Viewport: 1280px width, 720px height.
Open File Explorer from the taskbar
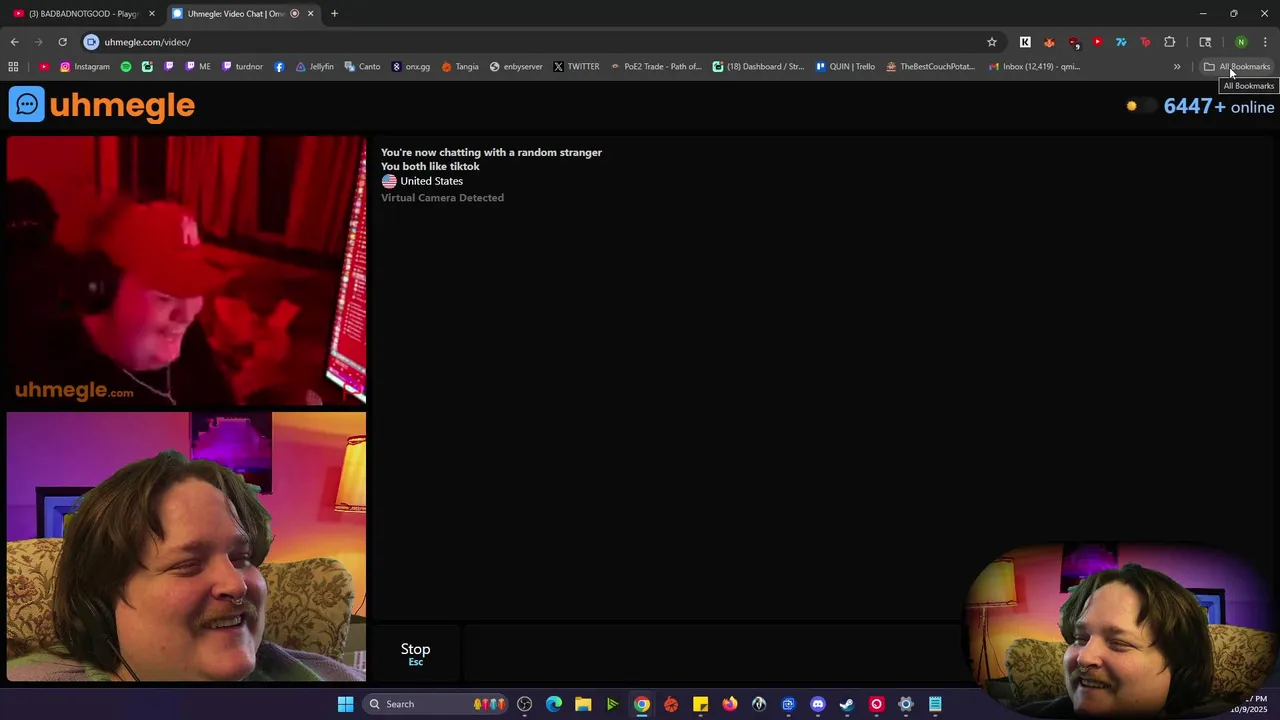point(583,704)
